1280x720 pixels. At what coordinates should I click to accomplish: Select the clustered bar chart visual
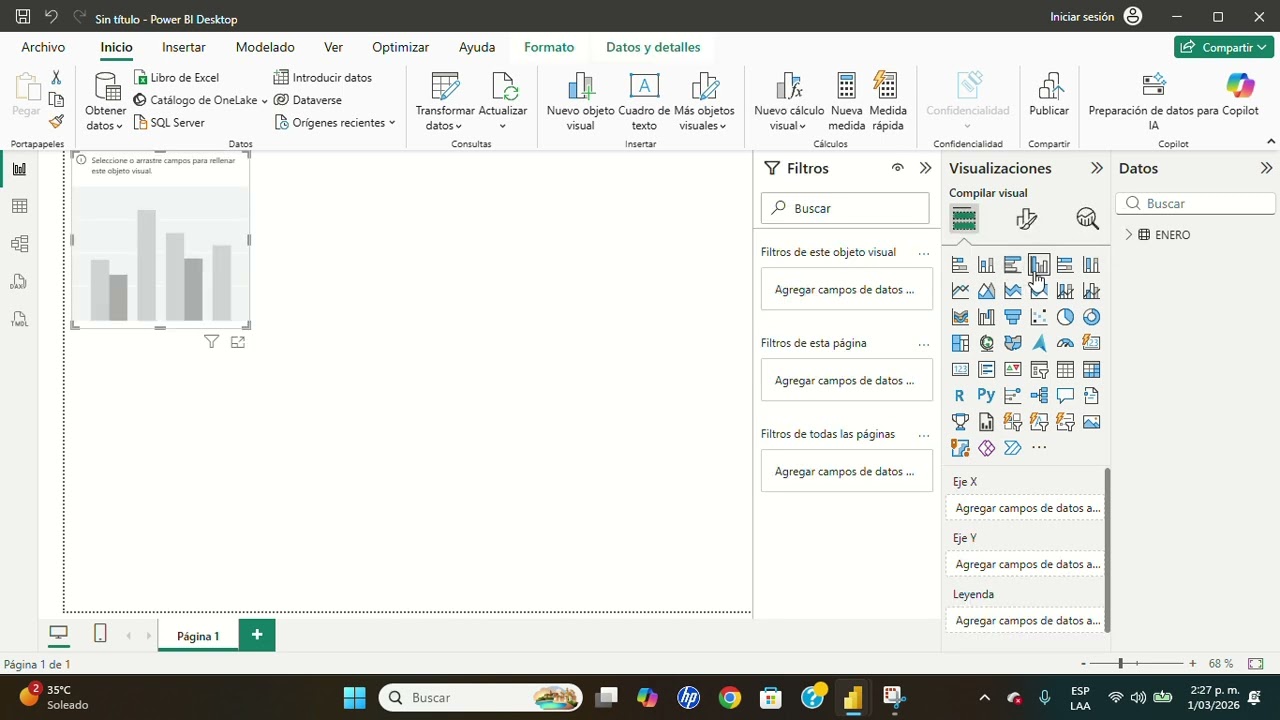point(1013,265)
